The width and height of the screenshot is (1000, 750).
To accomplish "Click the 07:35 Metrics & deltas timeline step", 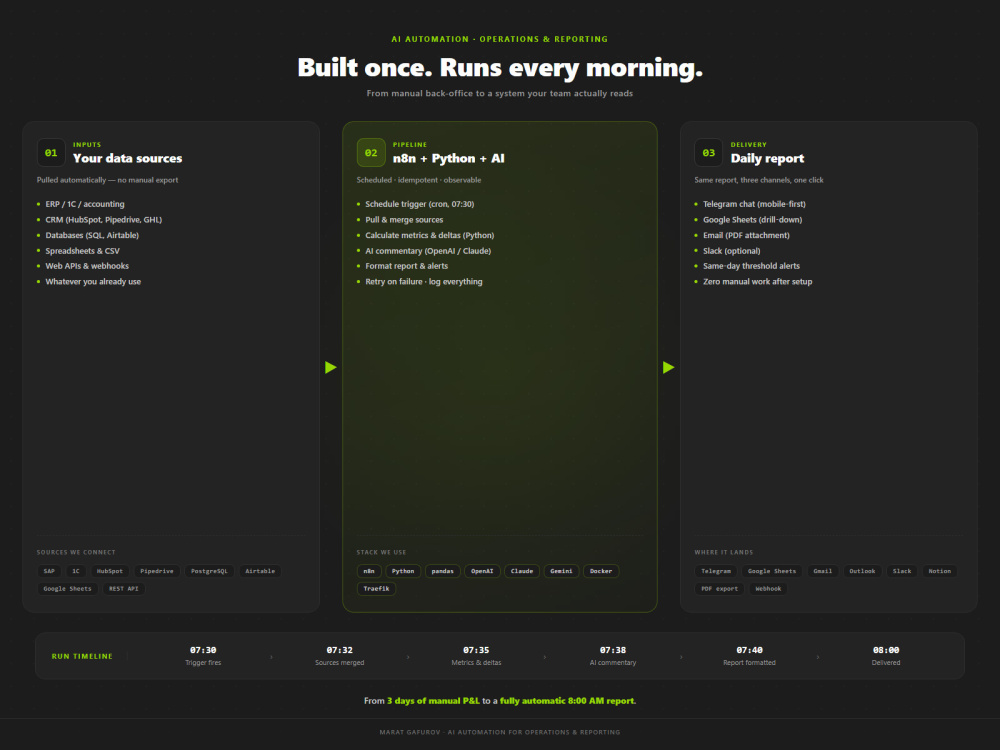I will (476, 656).
